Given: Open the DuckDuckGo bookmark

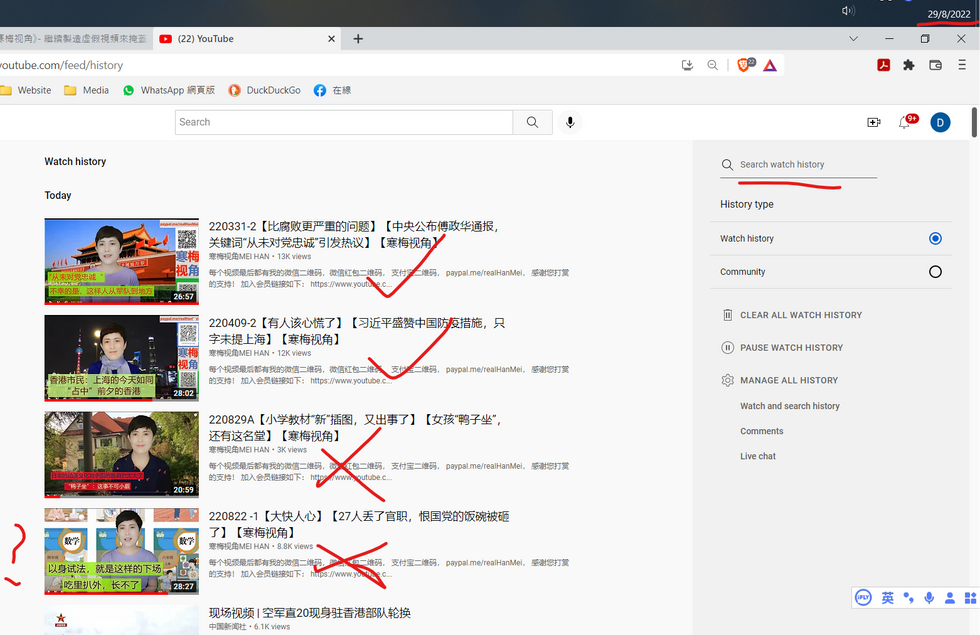Looking at the screenshot, I should point(264,90).
